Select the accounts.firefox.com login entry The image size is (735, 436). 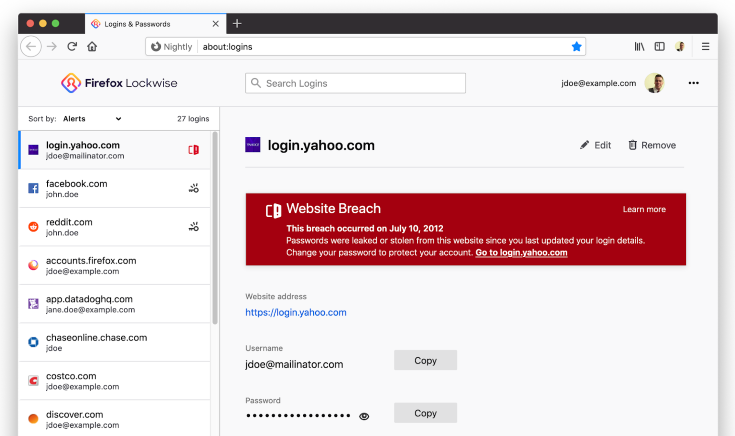click(x=114, y=265)
